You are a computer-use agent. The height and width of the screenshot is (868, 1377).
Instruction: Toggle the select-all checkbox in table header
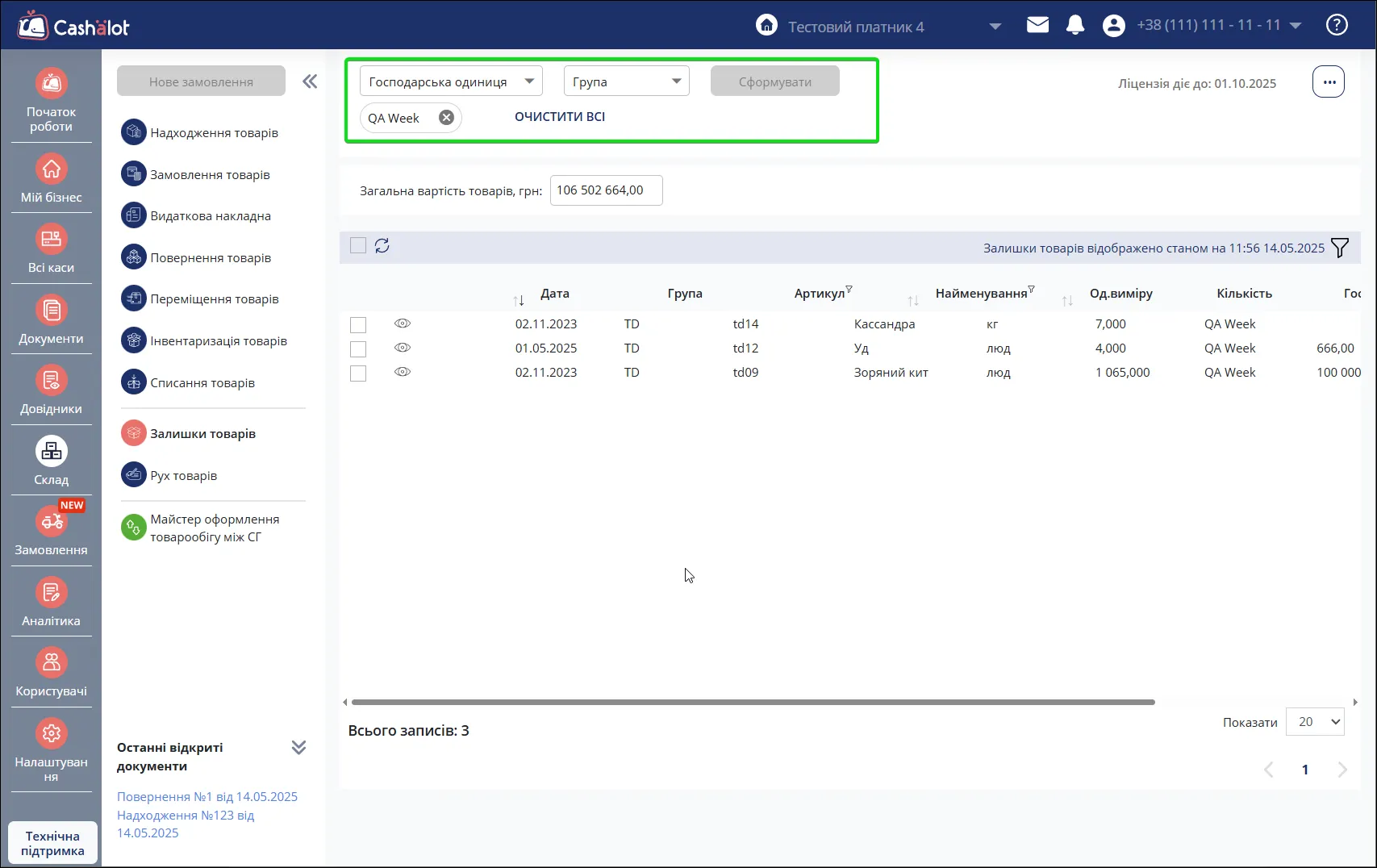tap(358, 245)
